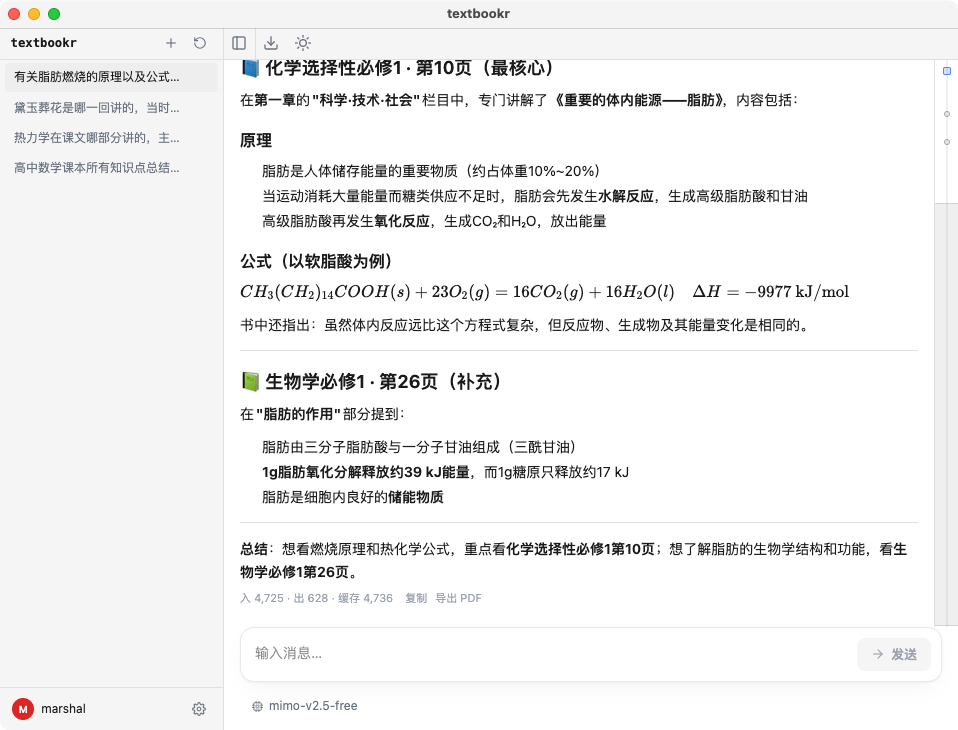Start a new chat with plus icon
Screen dimensions: 958x730
tap(170, 43)
